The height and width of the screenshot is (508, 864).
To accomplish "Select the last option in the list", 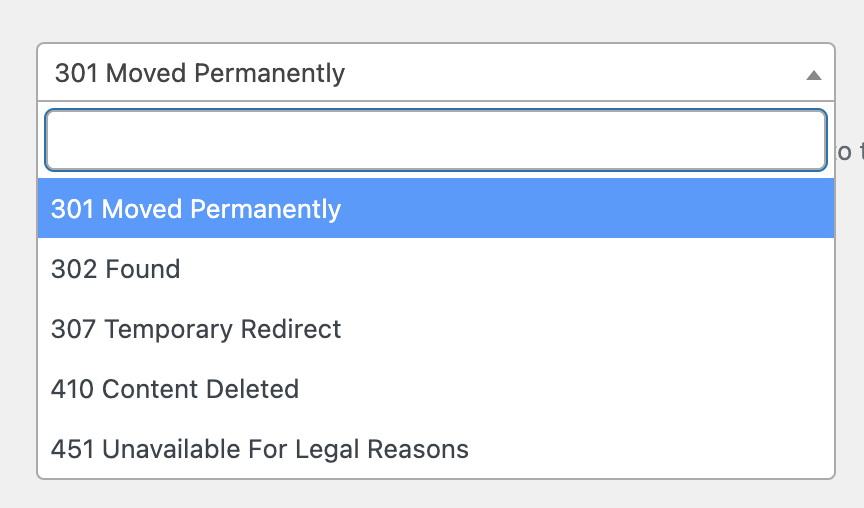I will click(260, 449).
